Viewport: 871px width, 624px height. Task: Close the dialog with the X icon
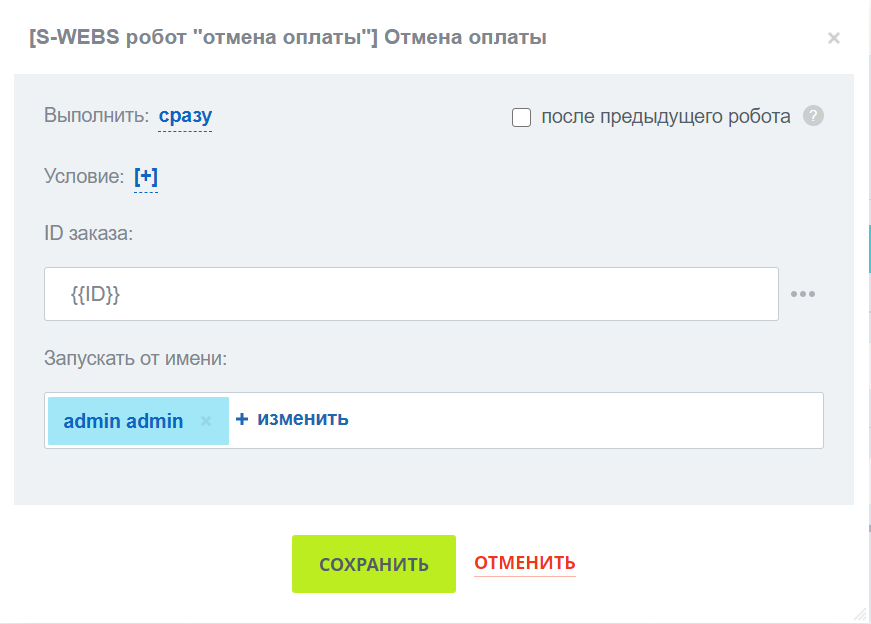tap(833, 38)
